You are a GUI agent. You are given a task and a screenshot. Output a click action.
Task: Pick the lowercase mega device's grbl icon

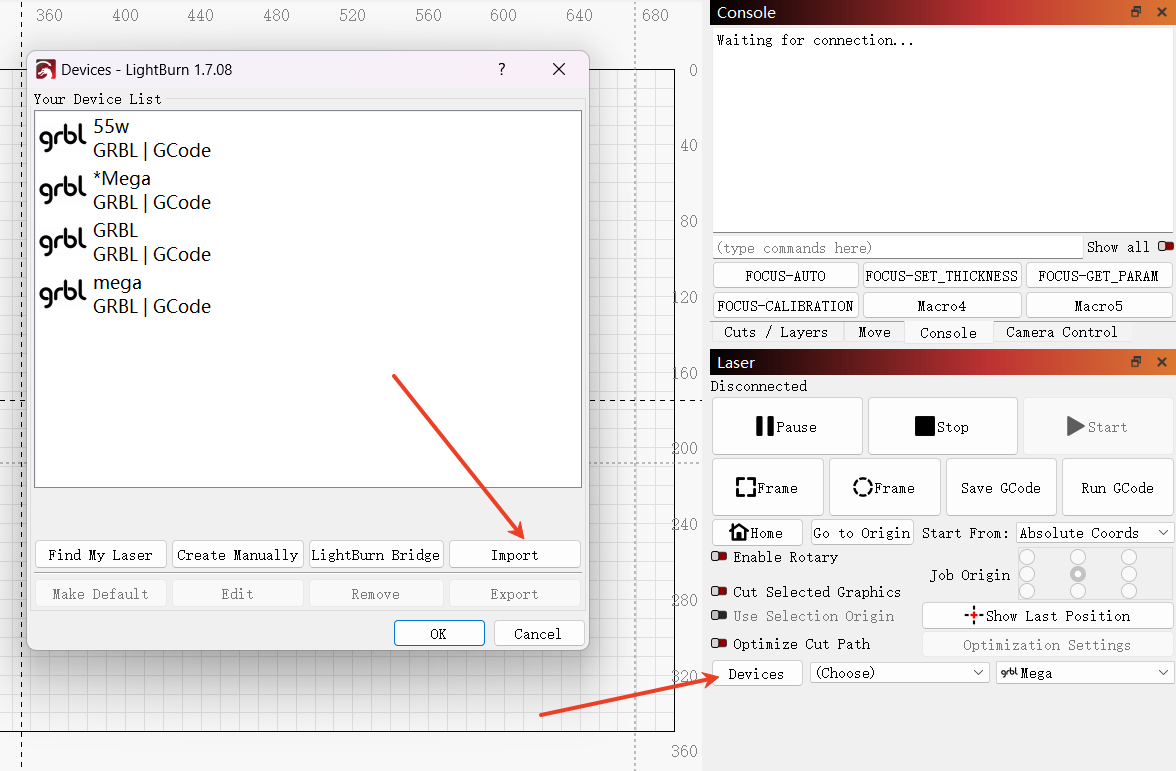click(x=62, y=294)
